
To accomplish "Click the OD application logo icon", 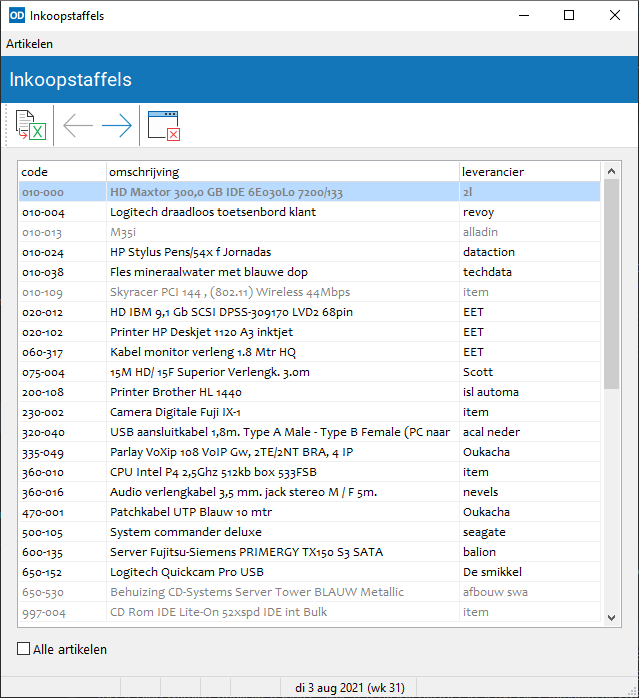I will (x=17, y=16).
